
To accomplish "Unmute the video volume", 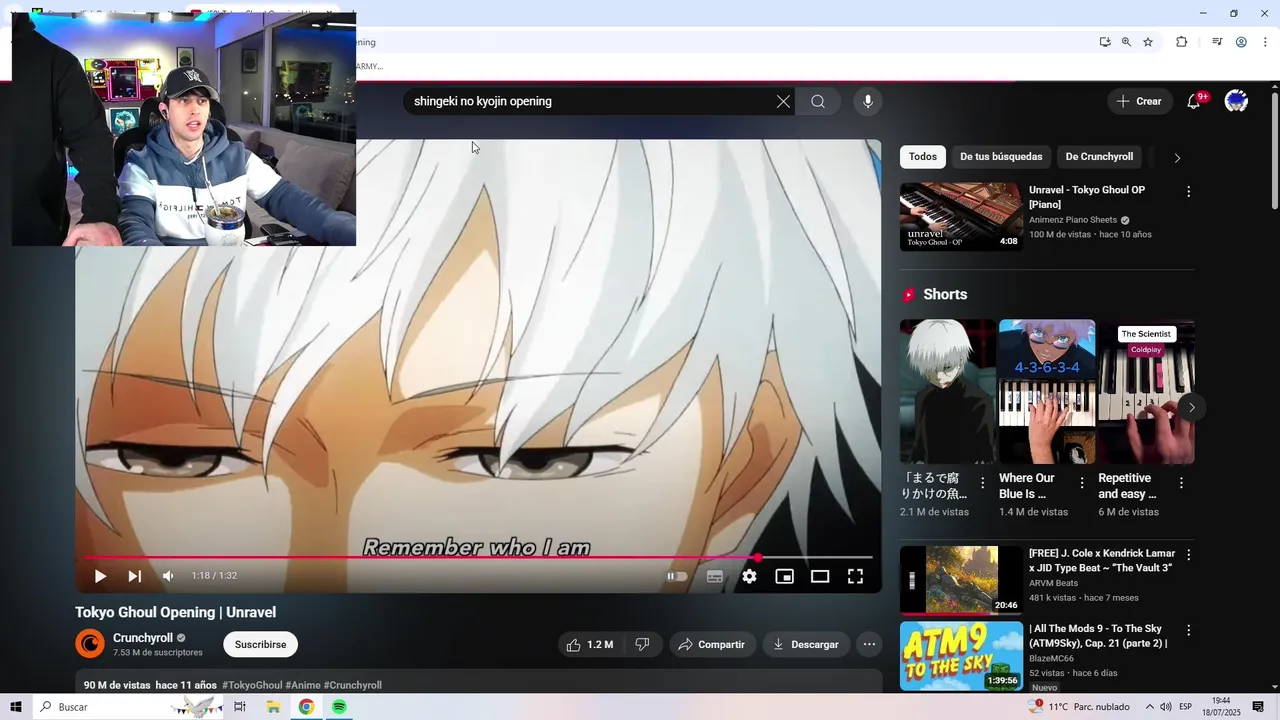I will pos(168,576).
